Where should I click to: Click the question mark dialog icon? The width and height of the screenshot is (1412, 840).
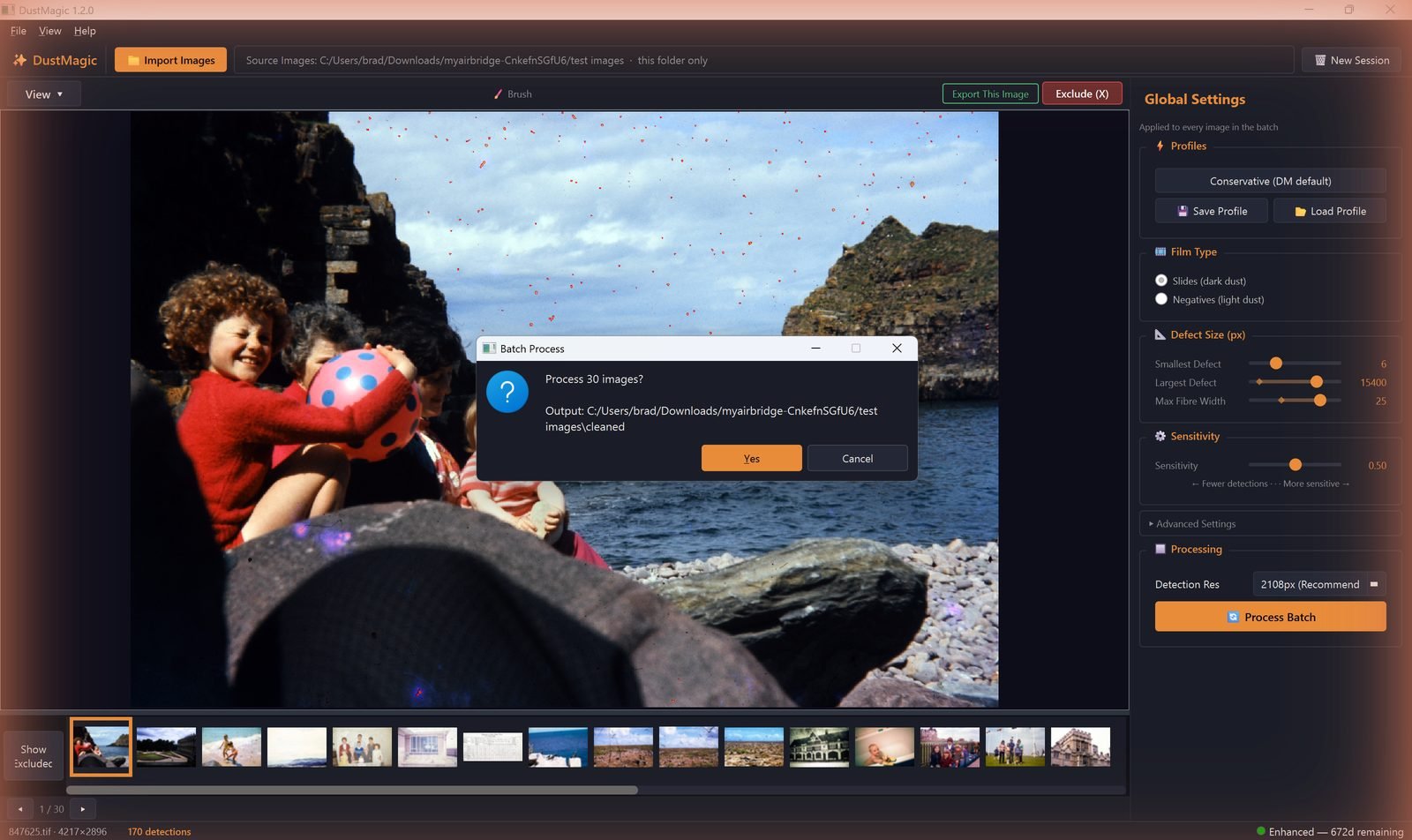(507, 392)
